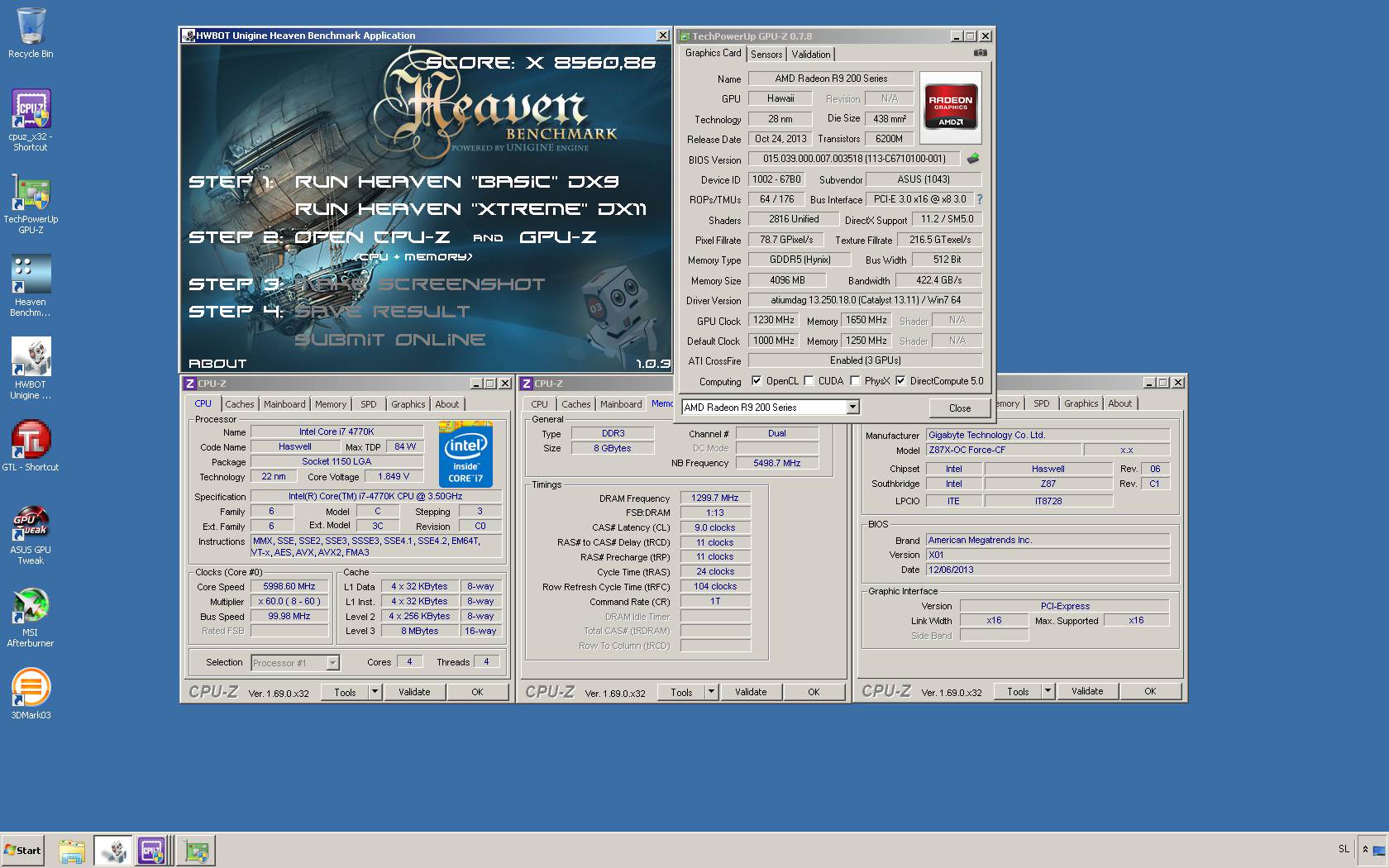Open About tab in mainboard CPU-Z window

[1120, 403]
